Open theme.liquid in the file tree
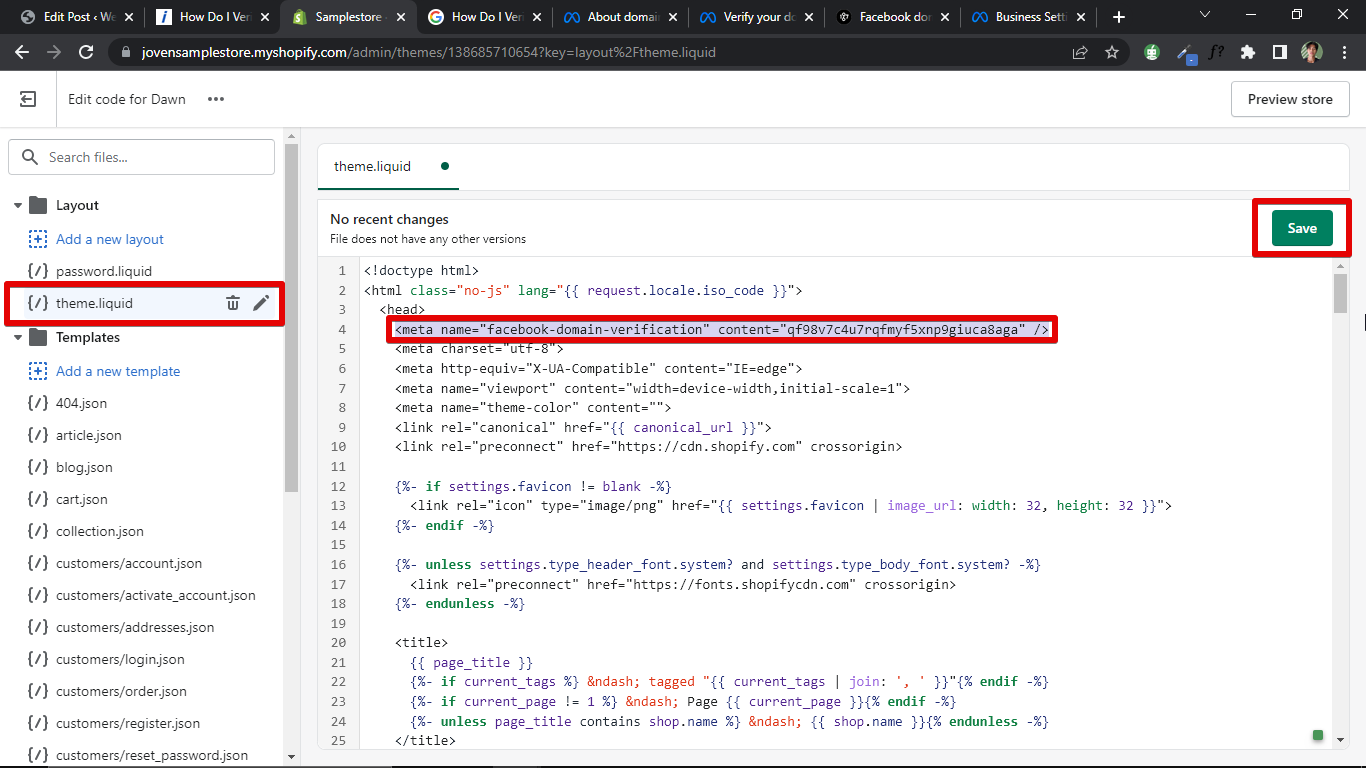This screenshot has width=1366, height=768. [94, 303]
